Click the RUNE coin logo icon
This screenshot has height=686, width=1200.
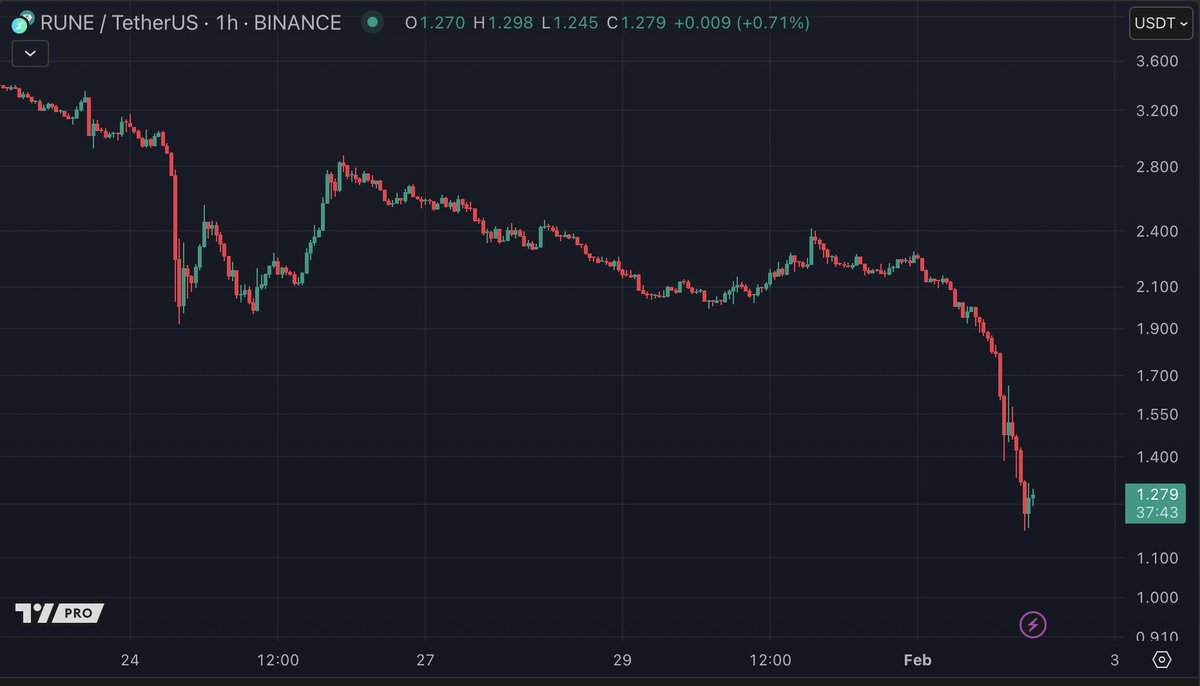[22, 22]
